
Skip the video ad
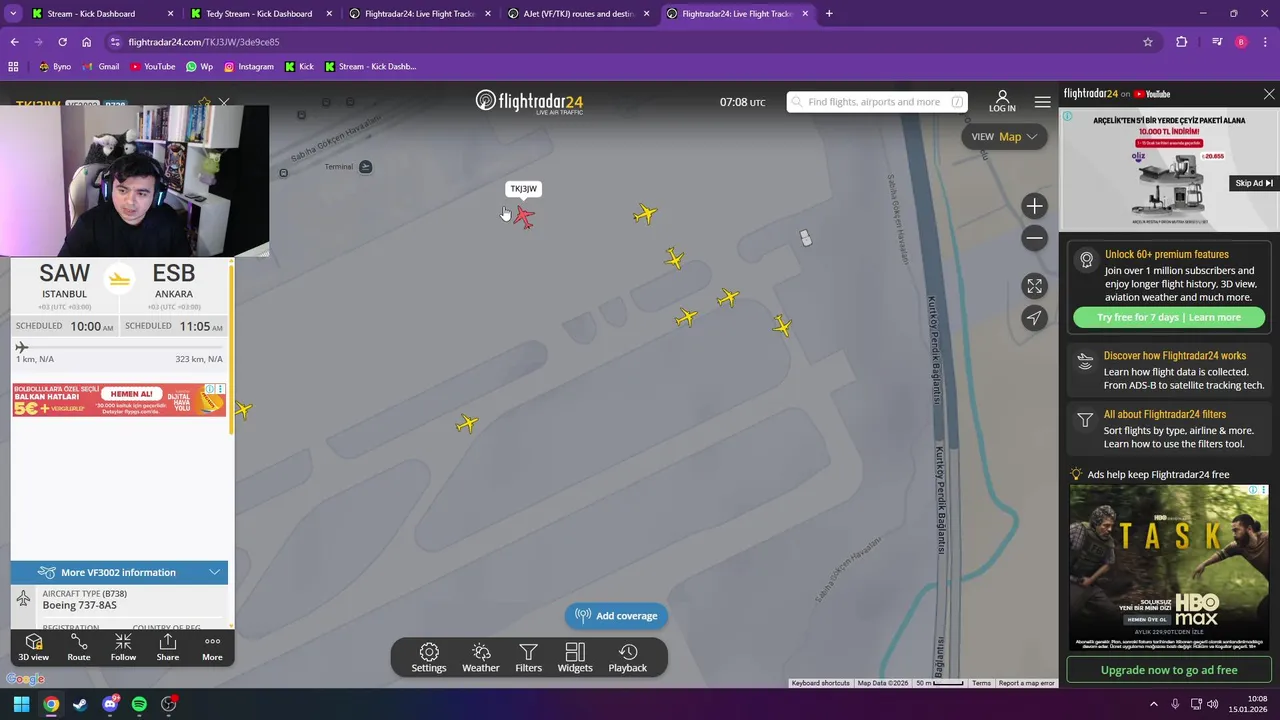1254,183
